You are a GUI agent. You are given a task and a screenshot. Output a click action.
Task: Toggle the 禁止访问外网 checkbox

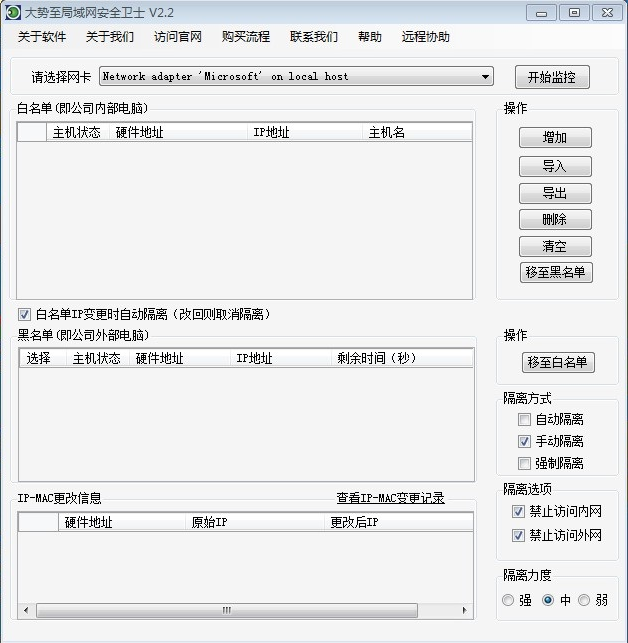pyautogui.click(x=518, y=536)
